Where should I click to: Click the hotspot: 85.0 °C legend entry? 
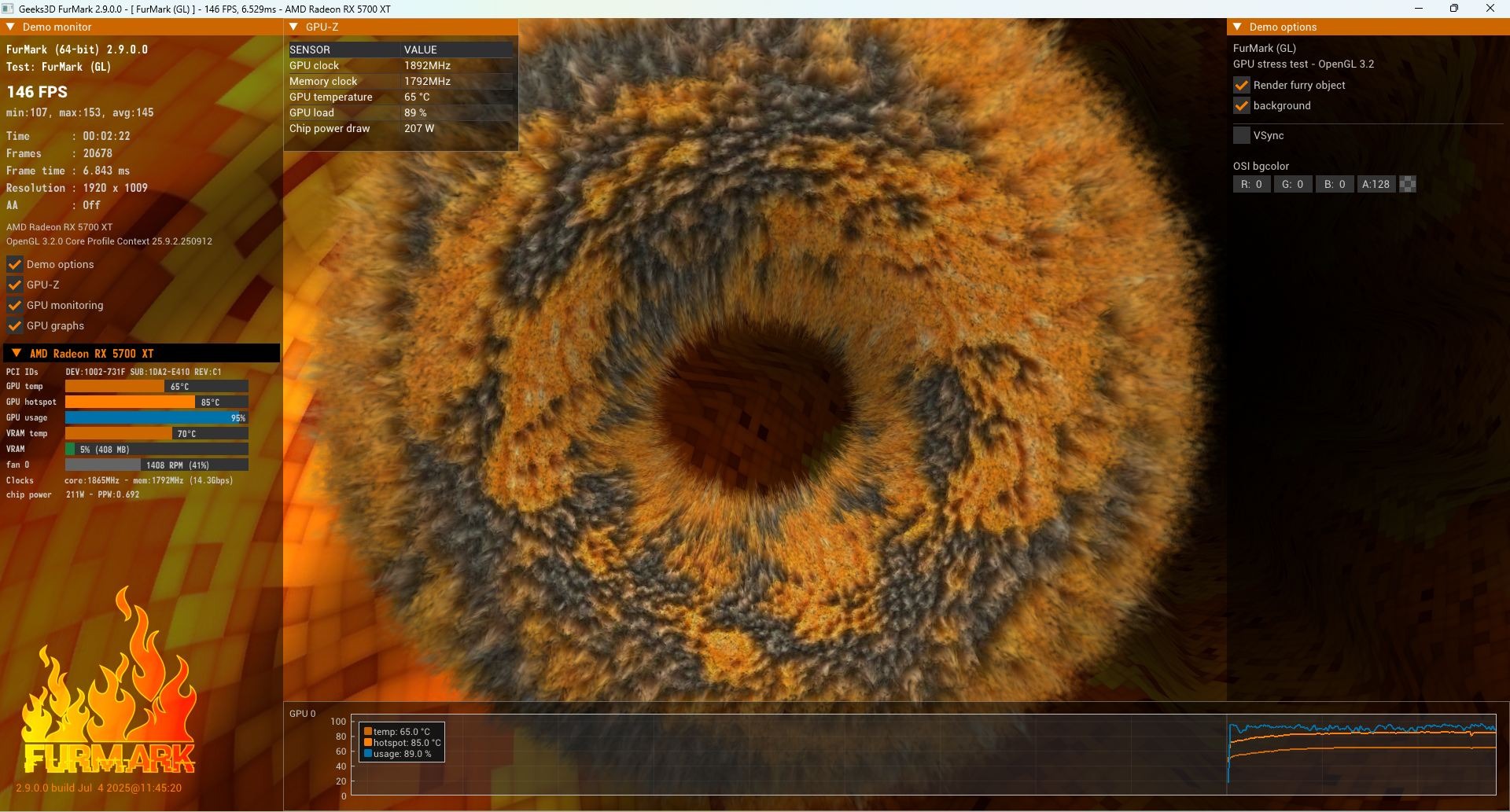pos(402,743)
